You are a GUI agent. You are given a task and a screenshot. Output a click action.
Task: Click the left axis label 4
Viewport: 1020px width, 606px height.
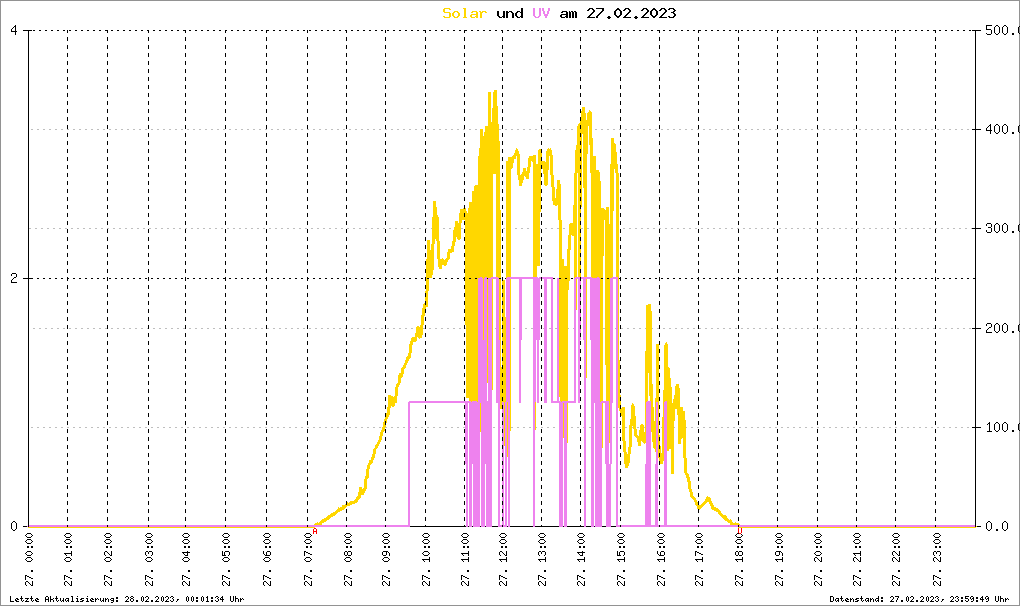coord(14,31)
